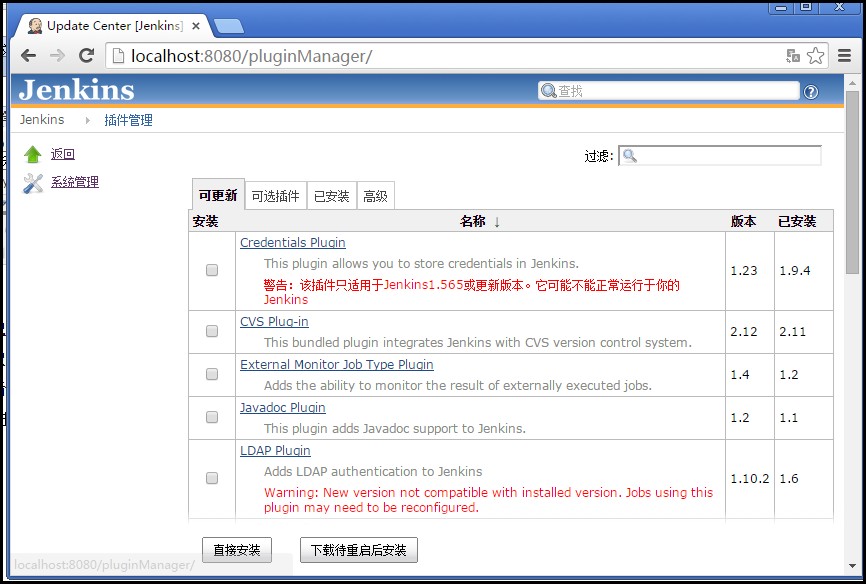This screenshot has height=584, width=866.
Task: Click the vertical scrollbar thumb
Action: tap(852, 181)
